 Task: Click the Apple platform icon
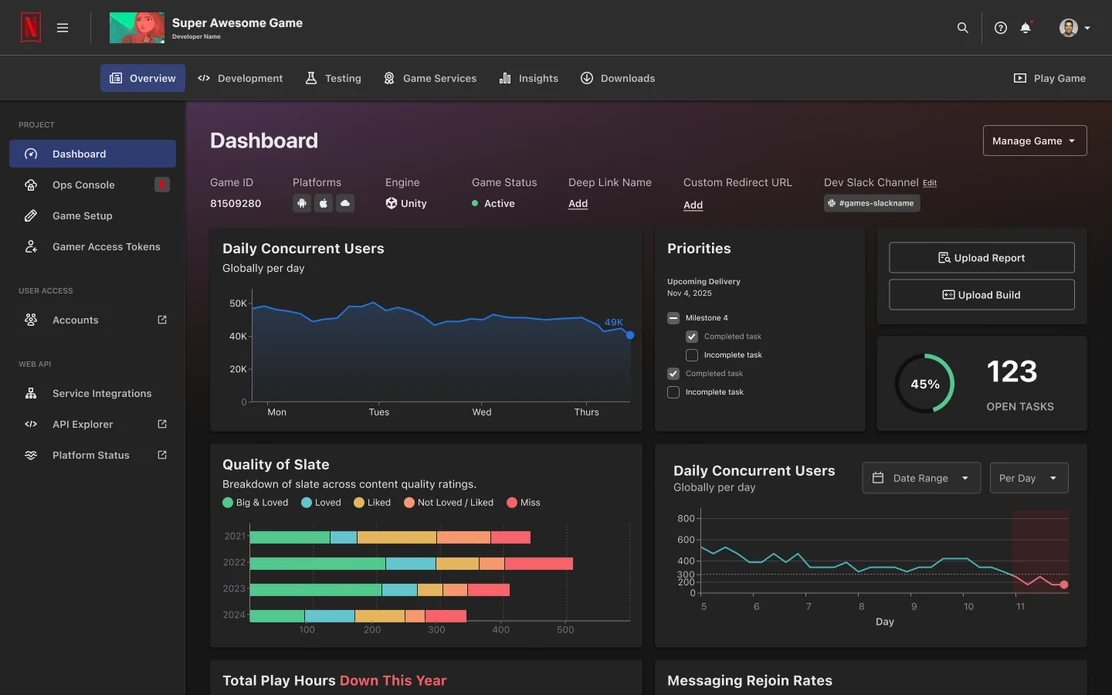[x=323, y=204]
